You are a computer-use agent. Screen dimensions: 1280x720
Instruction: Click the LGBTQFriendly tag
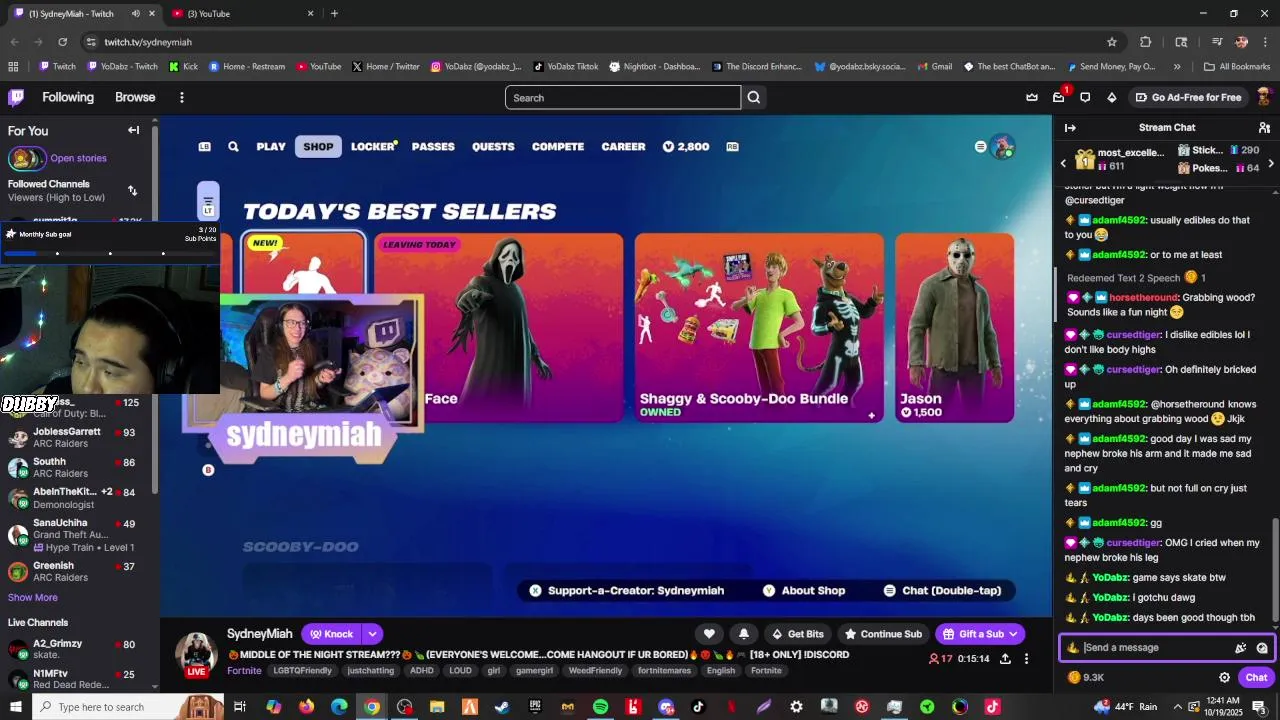303,671
